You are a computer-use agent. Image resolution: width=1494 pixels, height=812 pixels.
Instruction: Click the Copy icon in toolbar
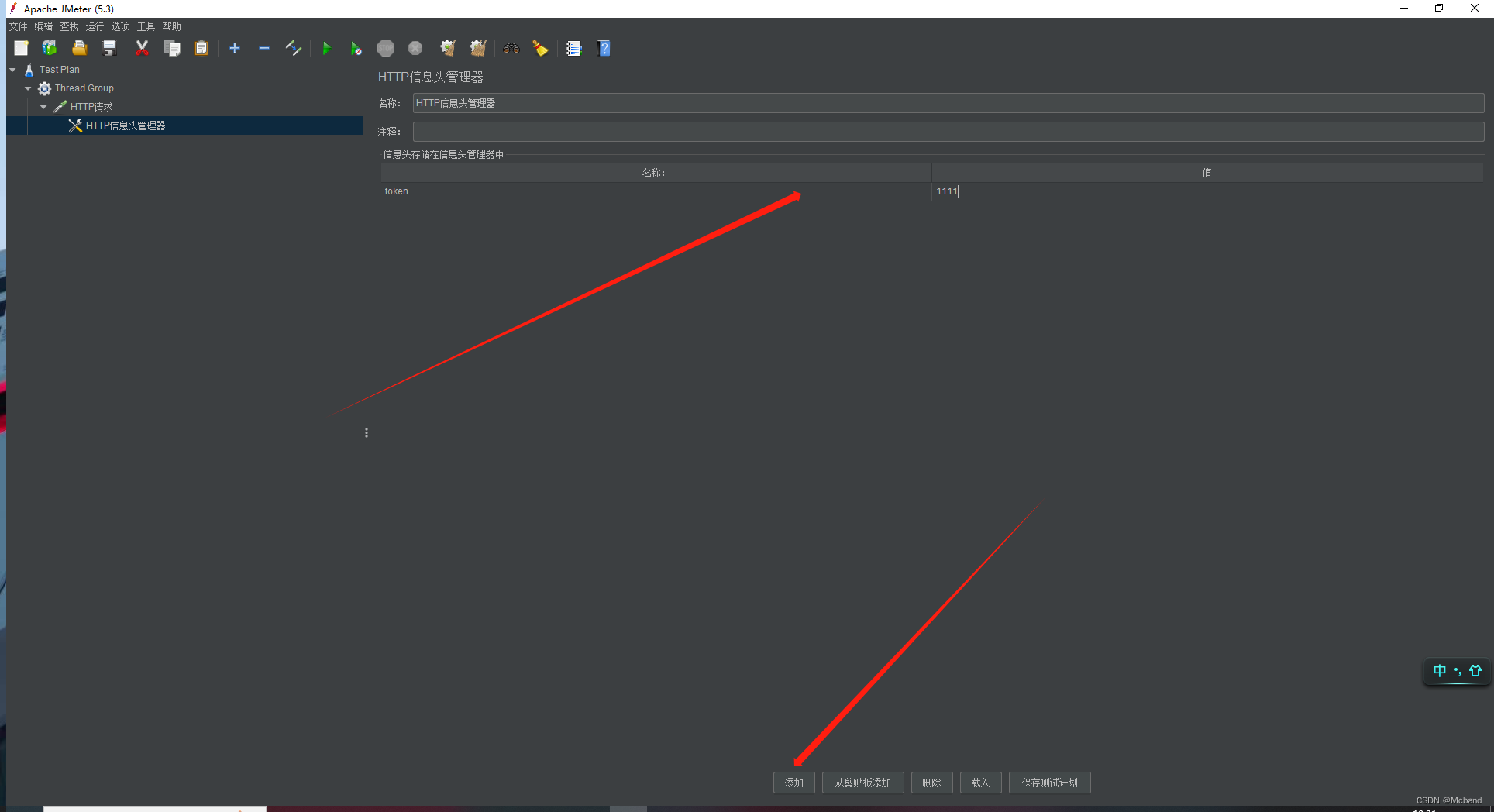click(x=172, y=48)
